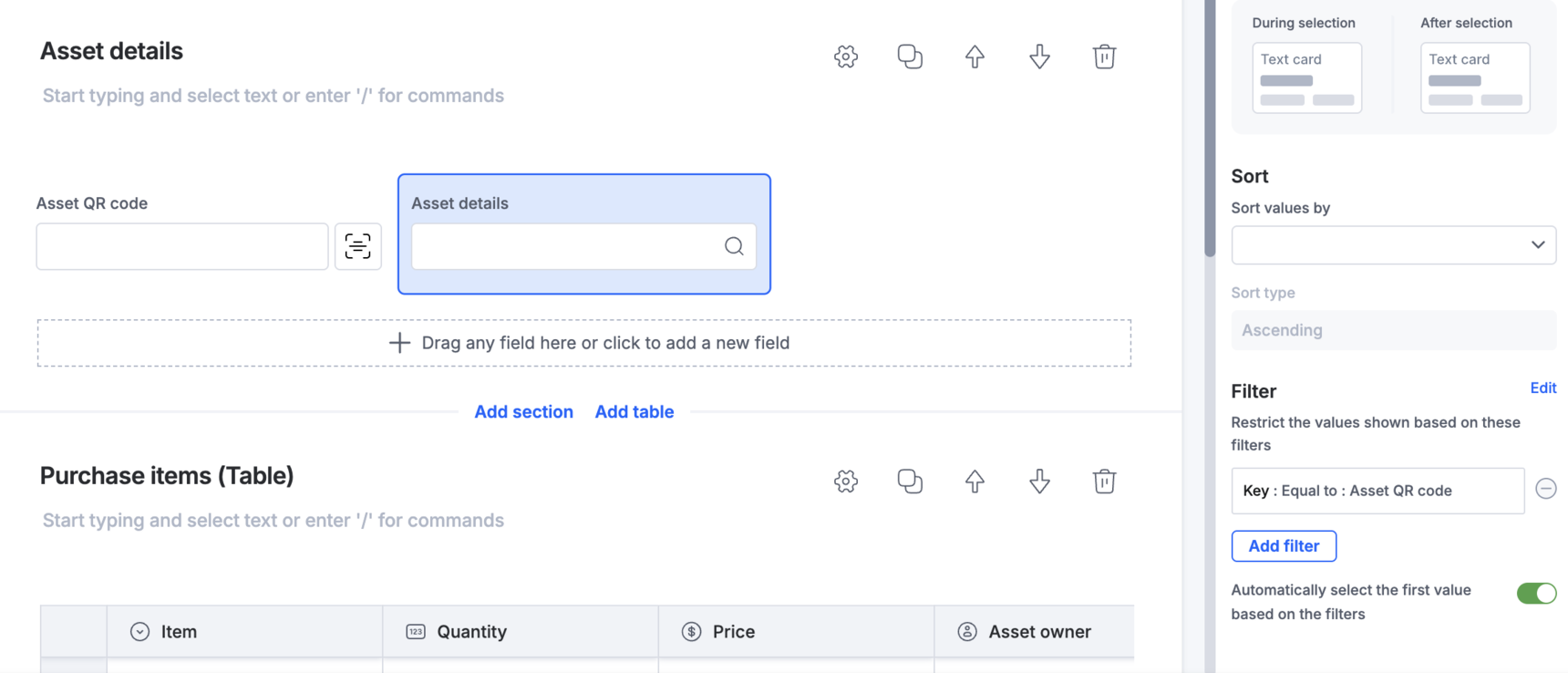
Task: Click the Edit filter link
Action: tap(1542, 388)
